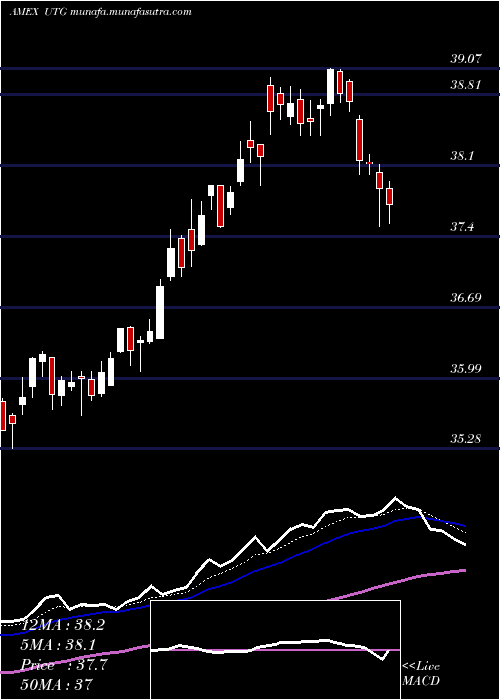500x700 pixels.
Task: Click the 35.28 price level label
Action: coord(466,439)
